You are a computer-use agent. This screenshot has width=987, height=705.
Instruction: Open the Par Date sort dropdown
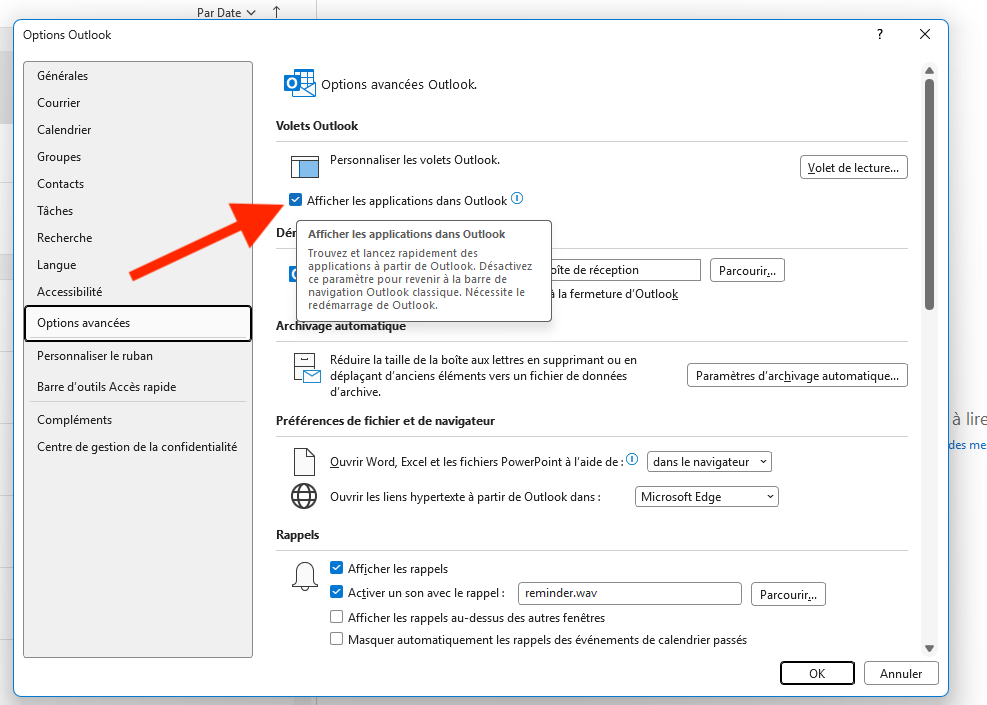pos(226,12)
